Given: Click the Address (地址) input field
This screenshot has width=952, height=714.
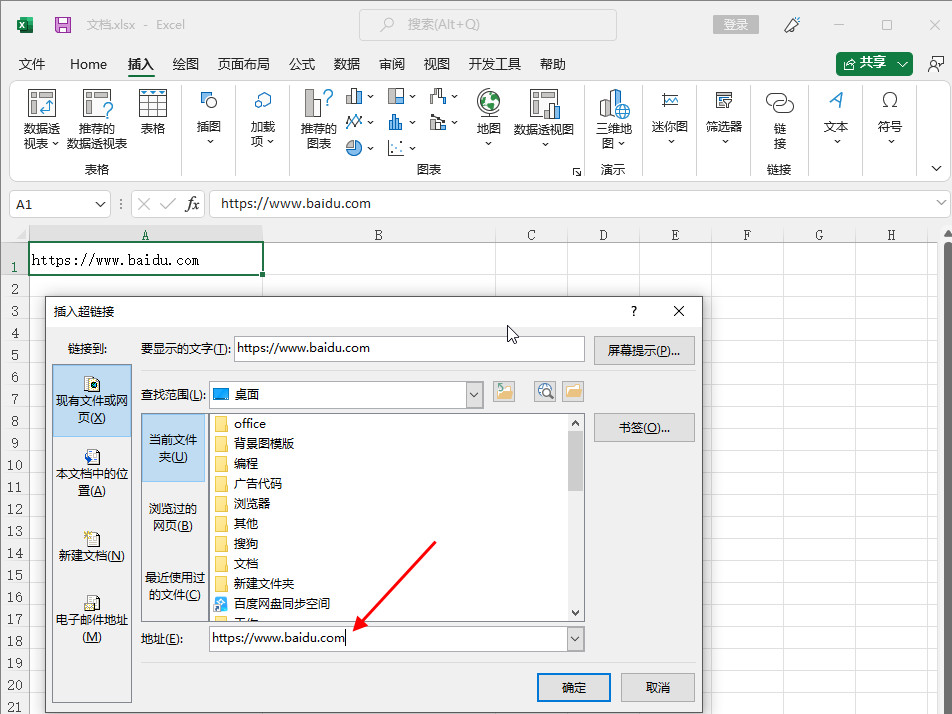Looking at the screenshot, I should (389, 639).
